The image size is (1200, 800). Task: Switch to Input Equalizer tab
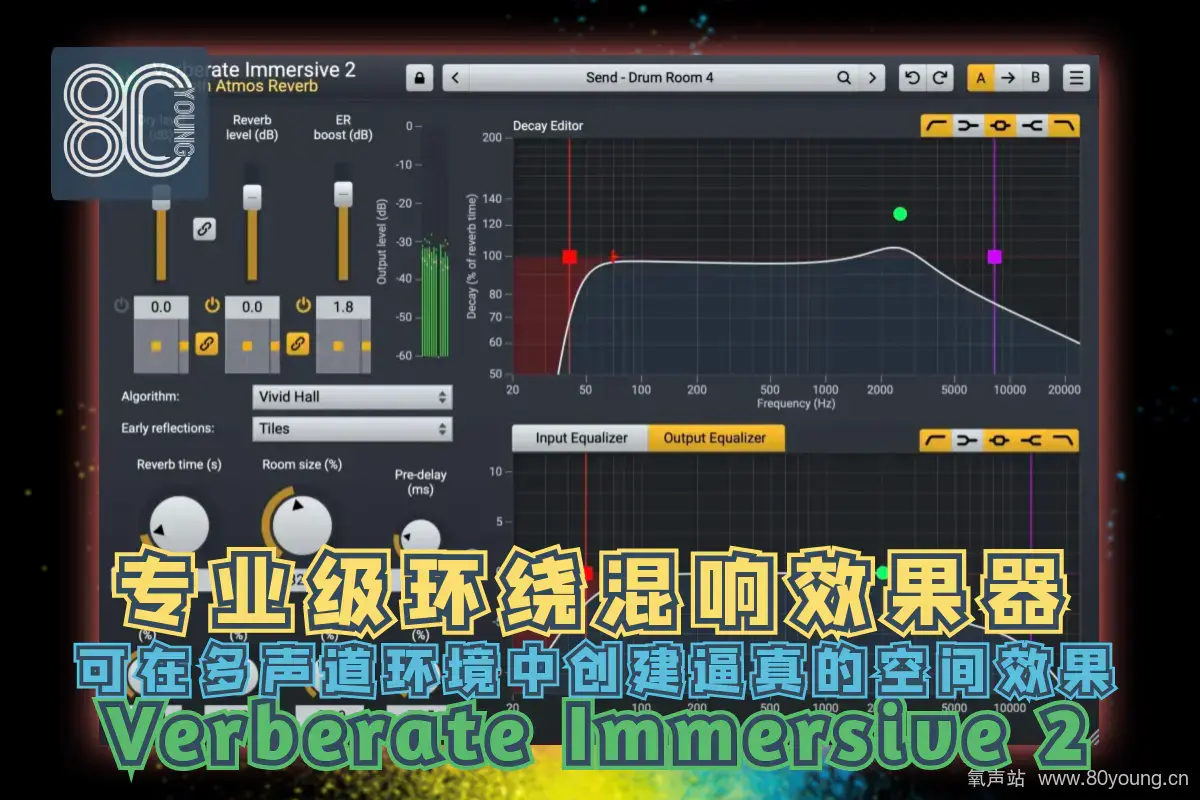pos(581,438)
